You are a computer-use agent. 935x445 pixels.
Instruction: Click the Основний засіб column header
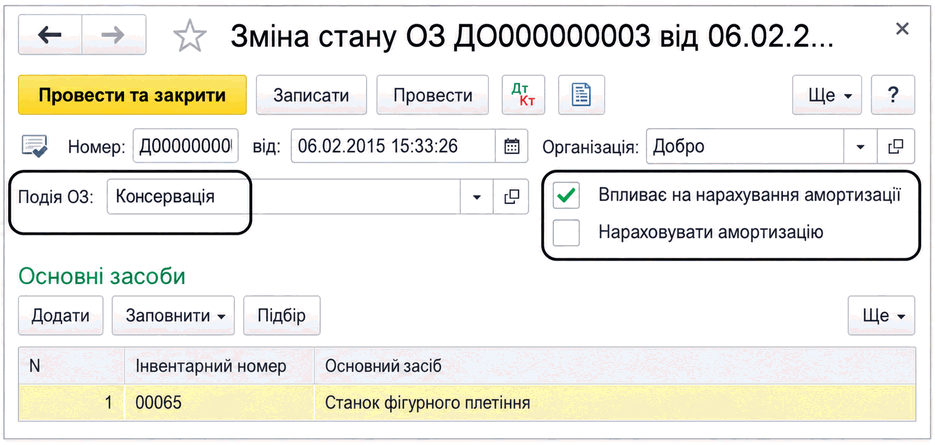coord(615,366)
